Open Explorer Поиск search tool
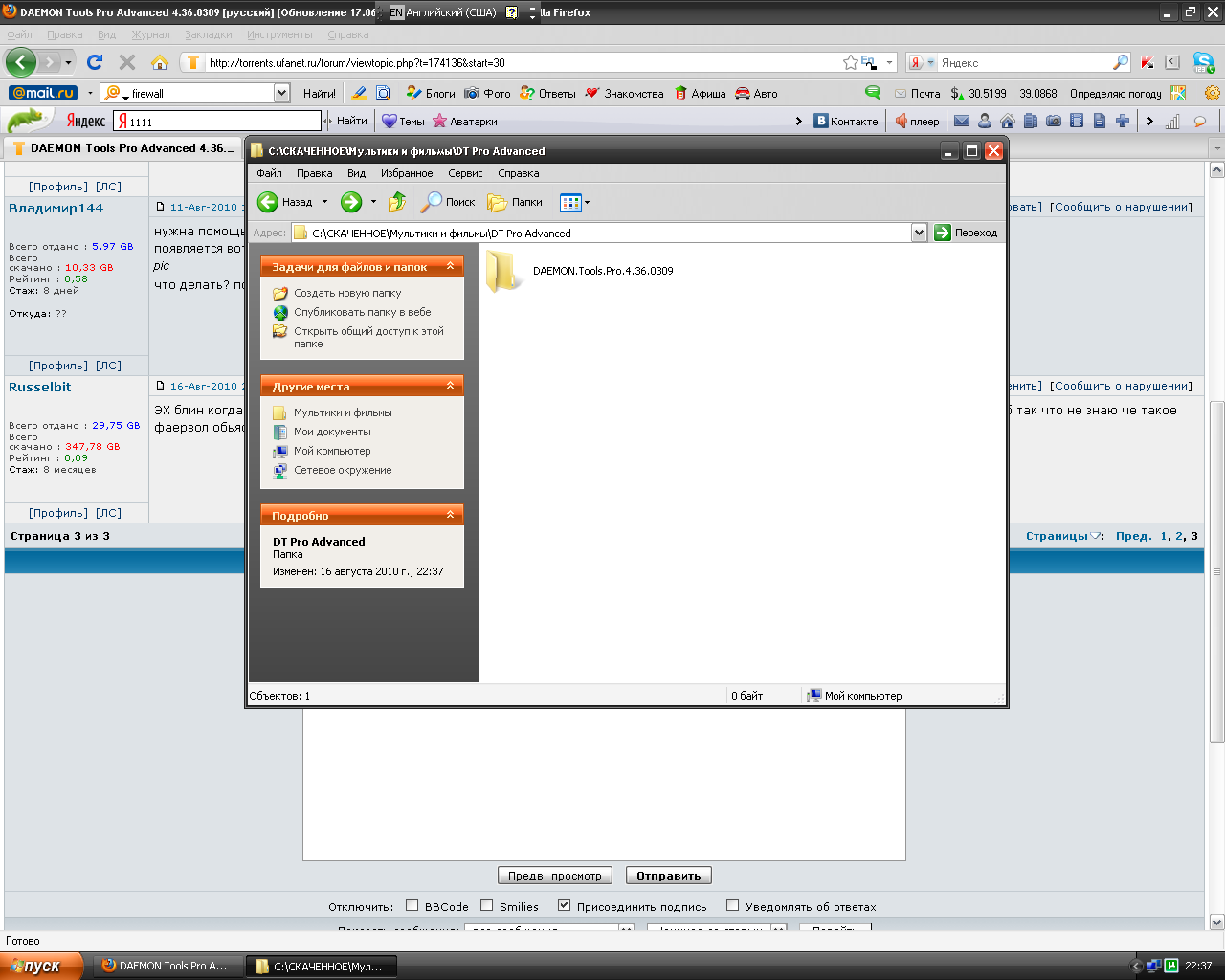Image resolution: width=1225 pixels, height=980 pixels. click(448, 202)
